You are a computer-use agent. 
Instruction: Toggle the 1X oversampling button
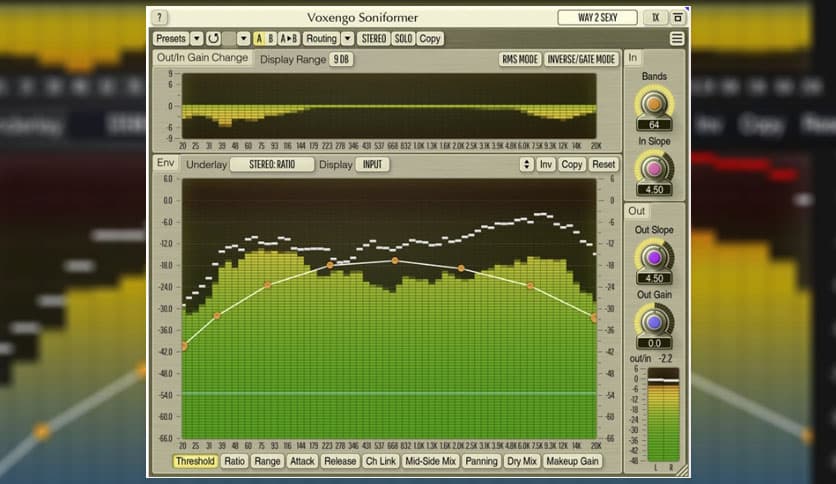655,18
